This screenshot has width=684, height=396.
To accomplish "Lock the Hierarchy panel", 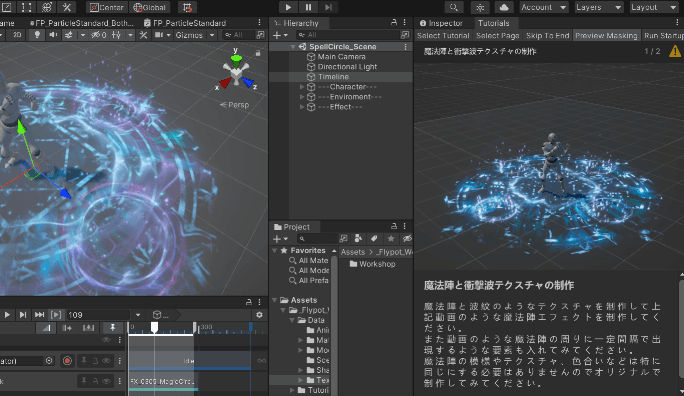I will click(394, 22).
